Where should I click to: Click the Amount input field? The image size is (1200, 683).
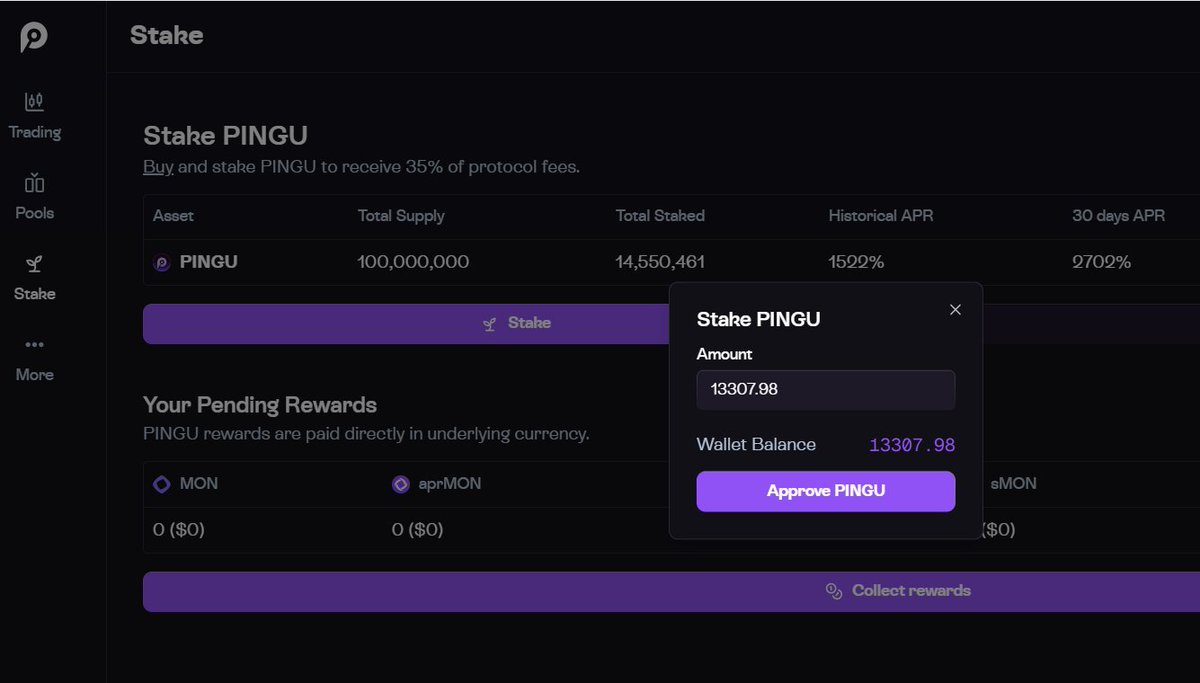tap(826, 389)
